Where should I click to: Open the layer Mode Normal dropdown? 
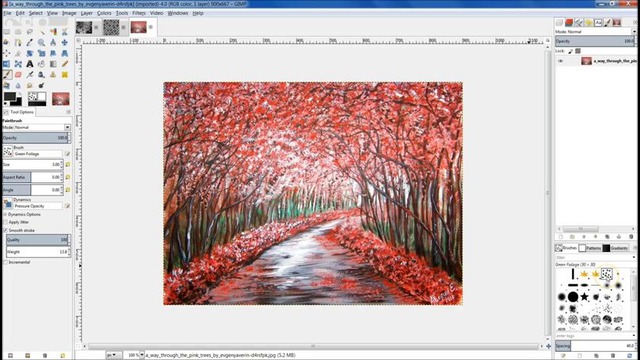coord(634,31)
